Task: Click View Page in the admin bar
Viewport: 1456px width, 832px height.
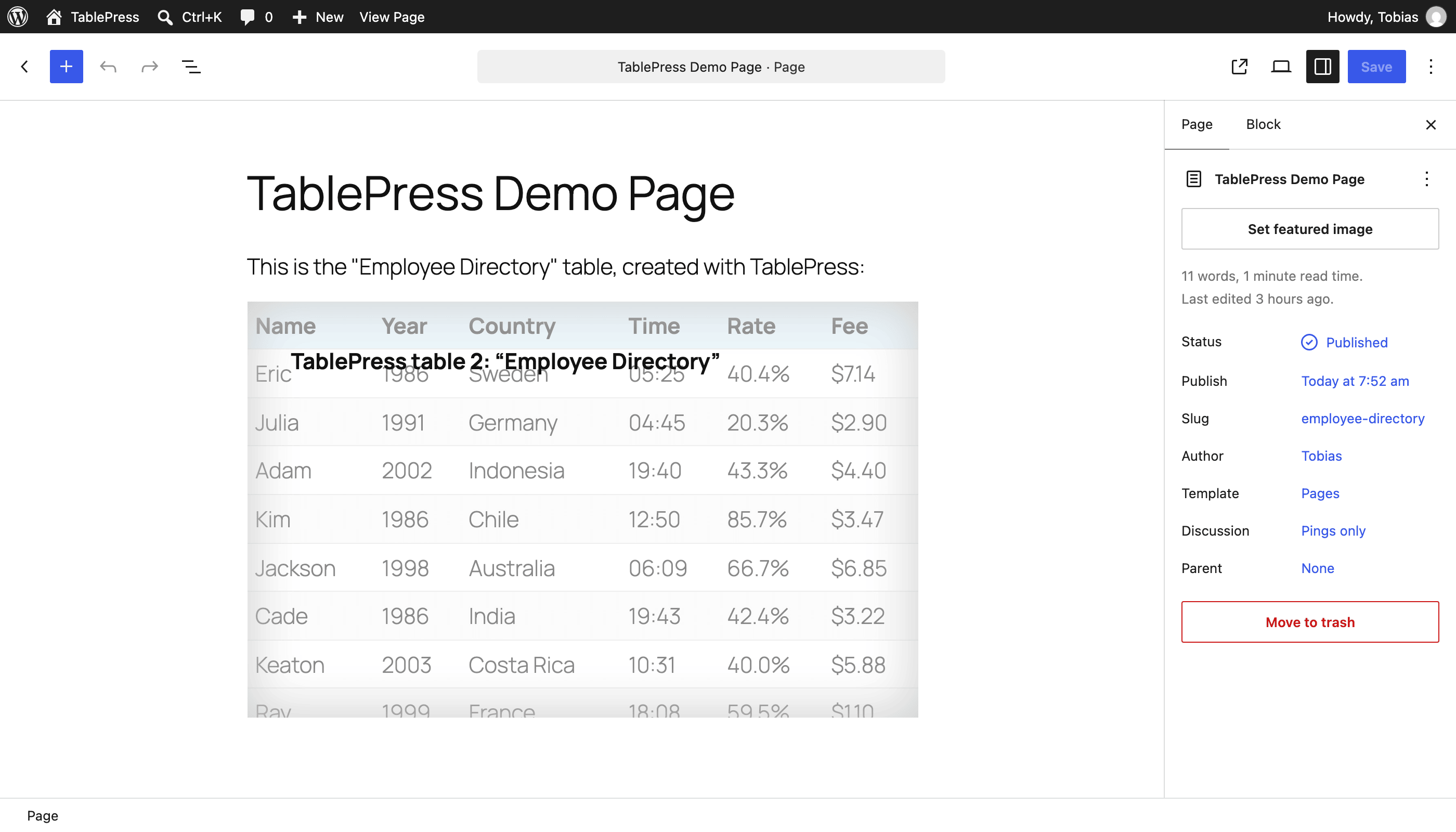Action: point(392,17)
